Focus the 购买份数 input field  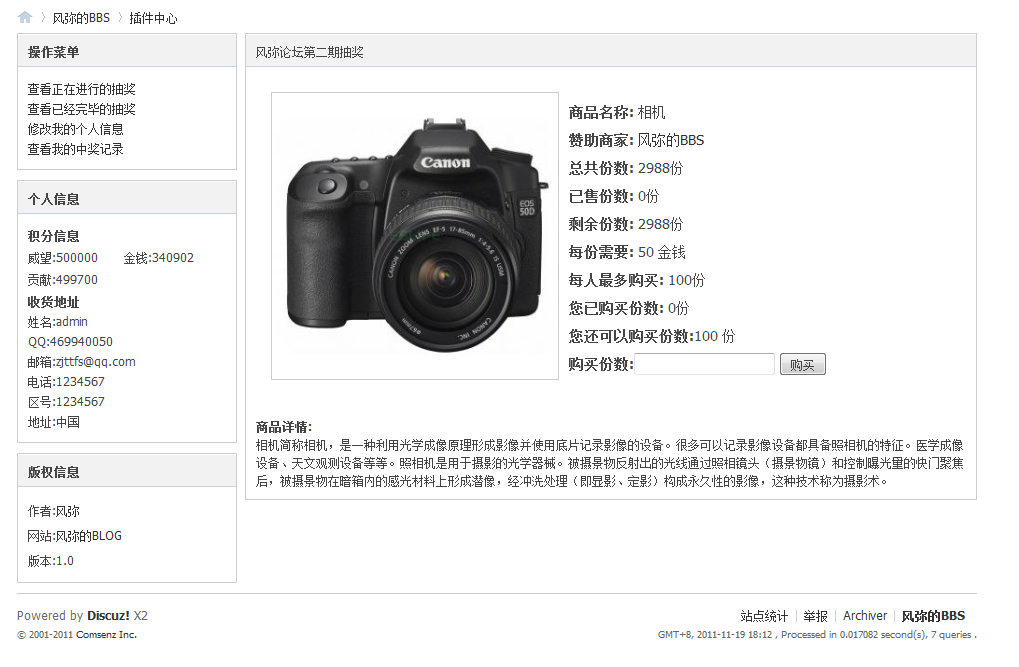point(704,364)
